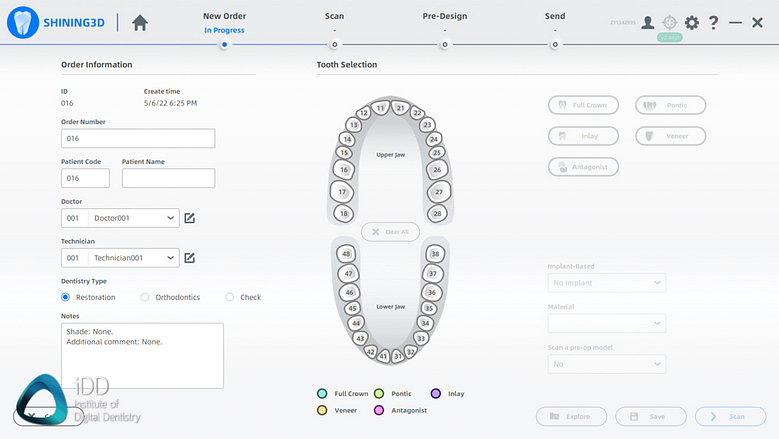Viewport: 779px width, 439px height.
Task: Click the Home icon in header
Action: coord(140,23)
